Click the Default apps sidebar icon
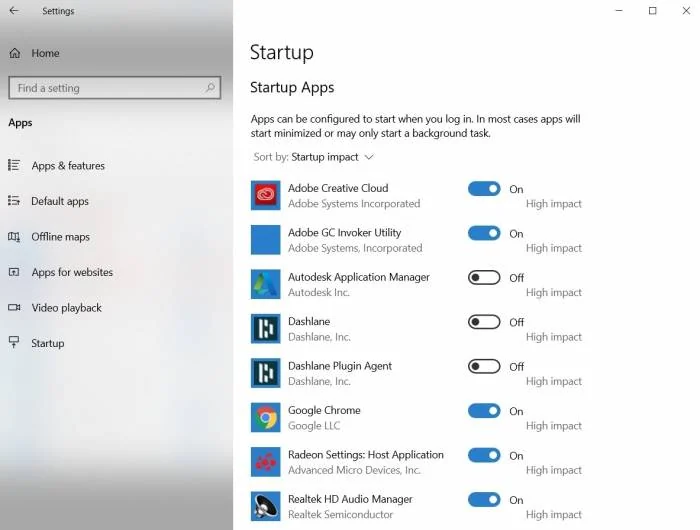The width and height of the screenshot is (700, 530). pos(14,201)
